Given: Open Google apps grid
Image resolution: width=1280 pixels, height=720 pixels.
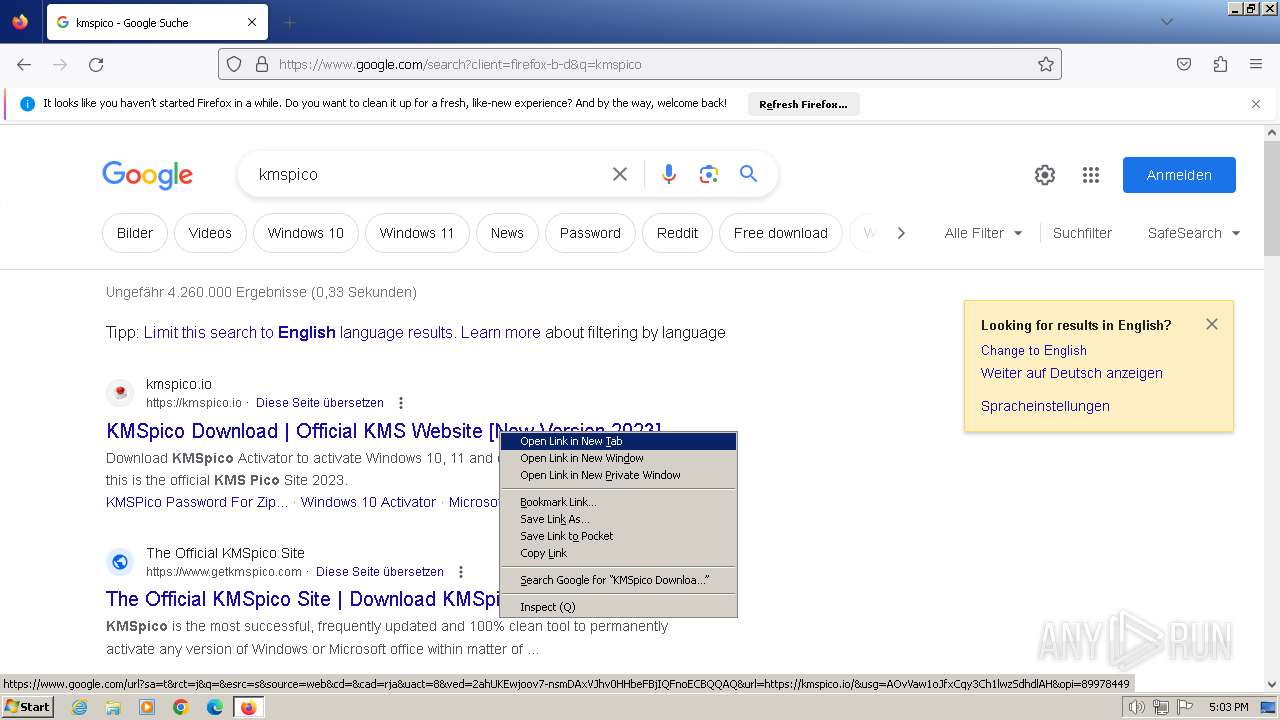Looking at the screenshot, I should (x=1091, y=175).
